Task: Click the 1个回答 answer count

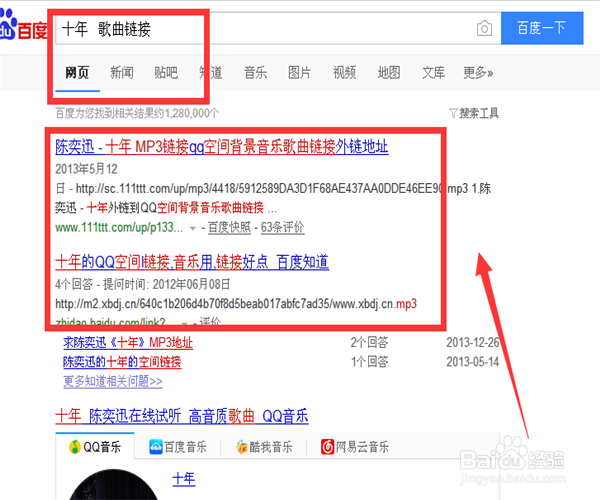Action: (369, 362)
